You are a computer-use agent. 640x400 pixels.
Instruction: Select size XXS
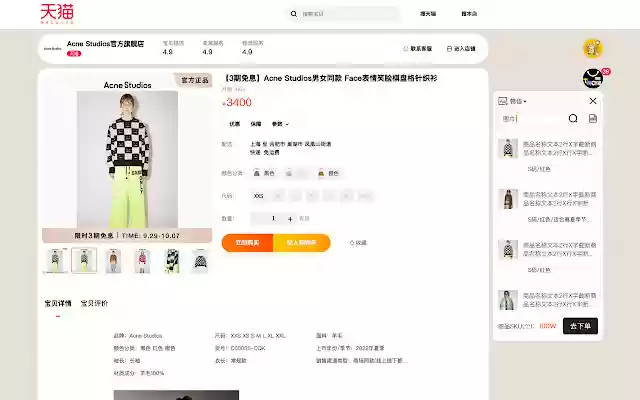[258, 196]
